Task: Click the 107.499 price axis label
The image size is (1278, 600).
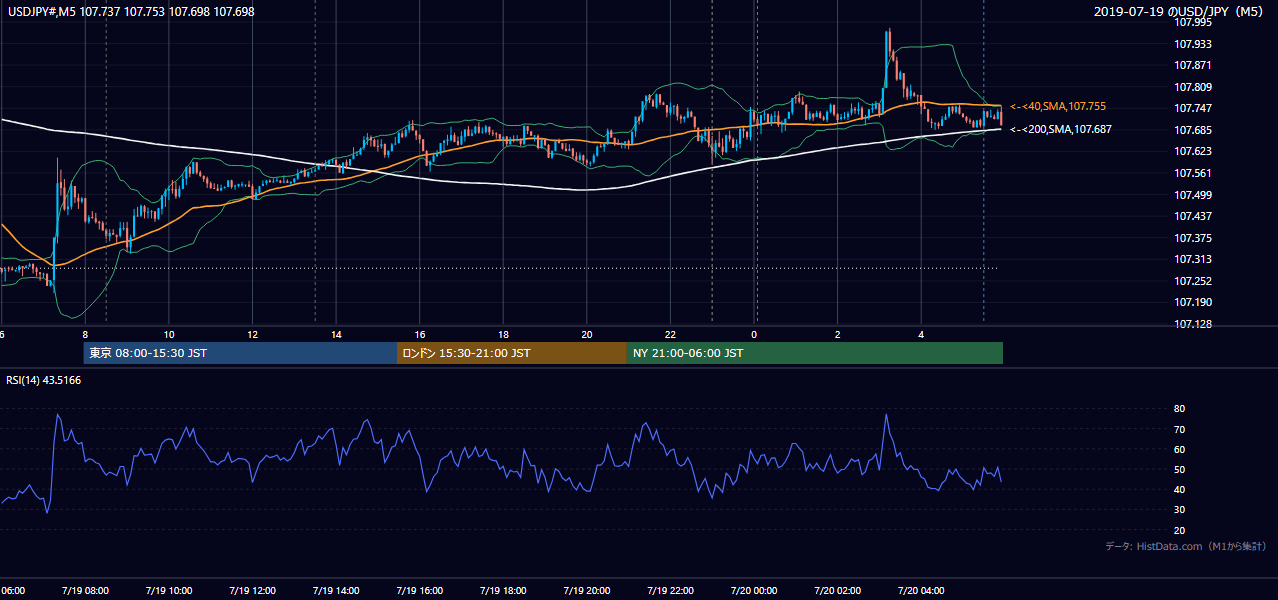Action: click(x=1195, y=195)
